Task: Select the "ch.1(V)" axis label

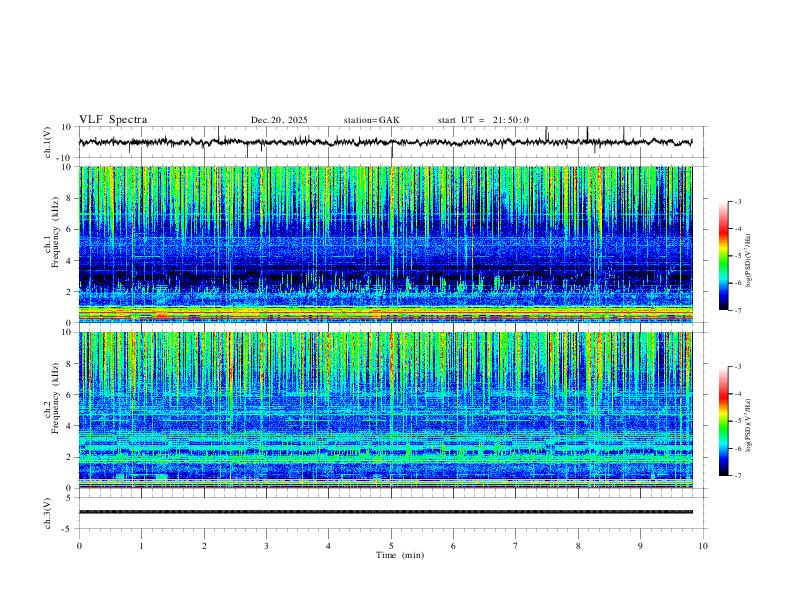Action: point(48,142)
